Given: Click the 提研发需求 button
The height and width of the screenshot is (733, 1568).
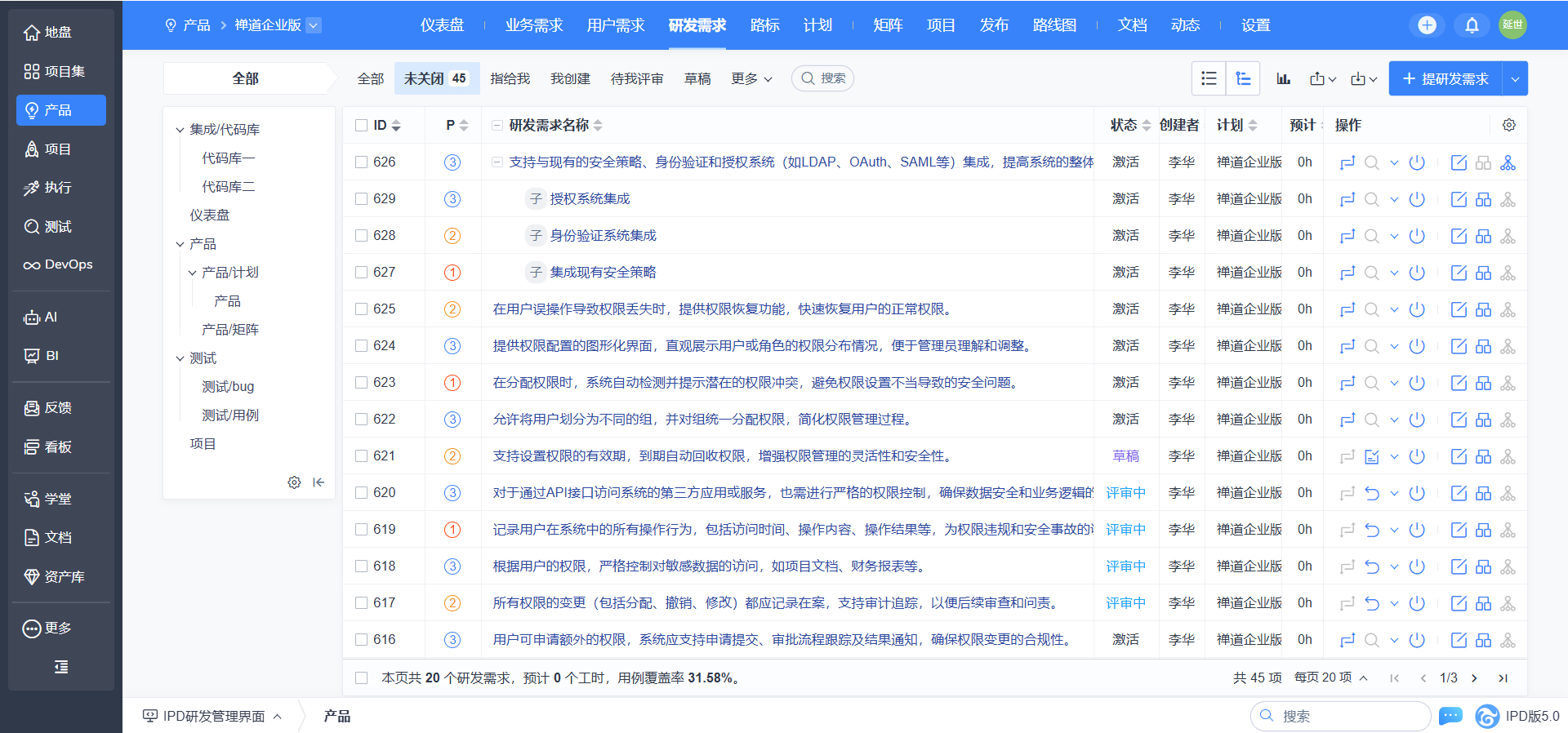Looking at the screenshot, I should click(x=1445, y=79).
